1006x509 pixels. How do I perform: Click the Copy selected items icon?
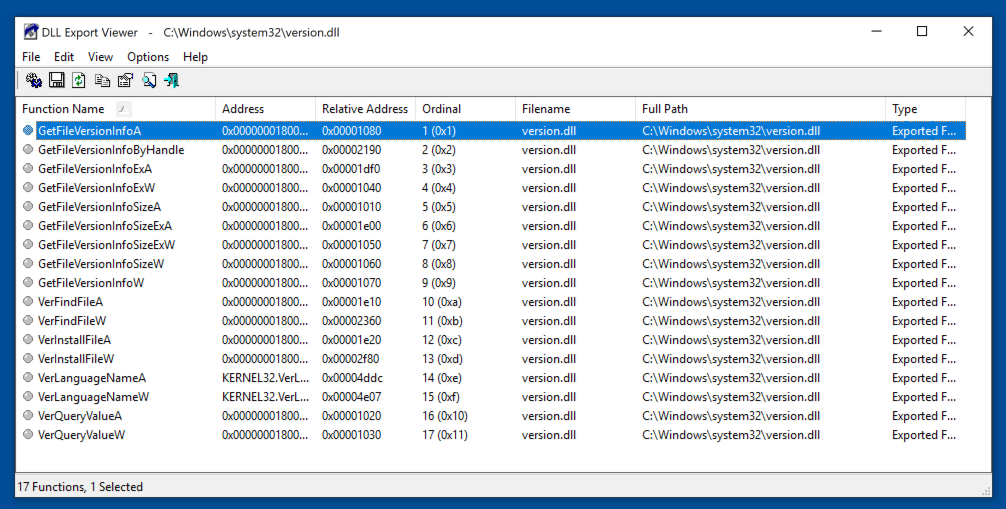pos(102,81)
